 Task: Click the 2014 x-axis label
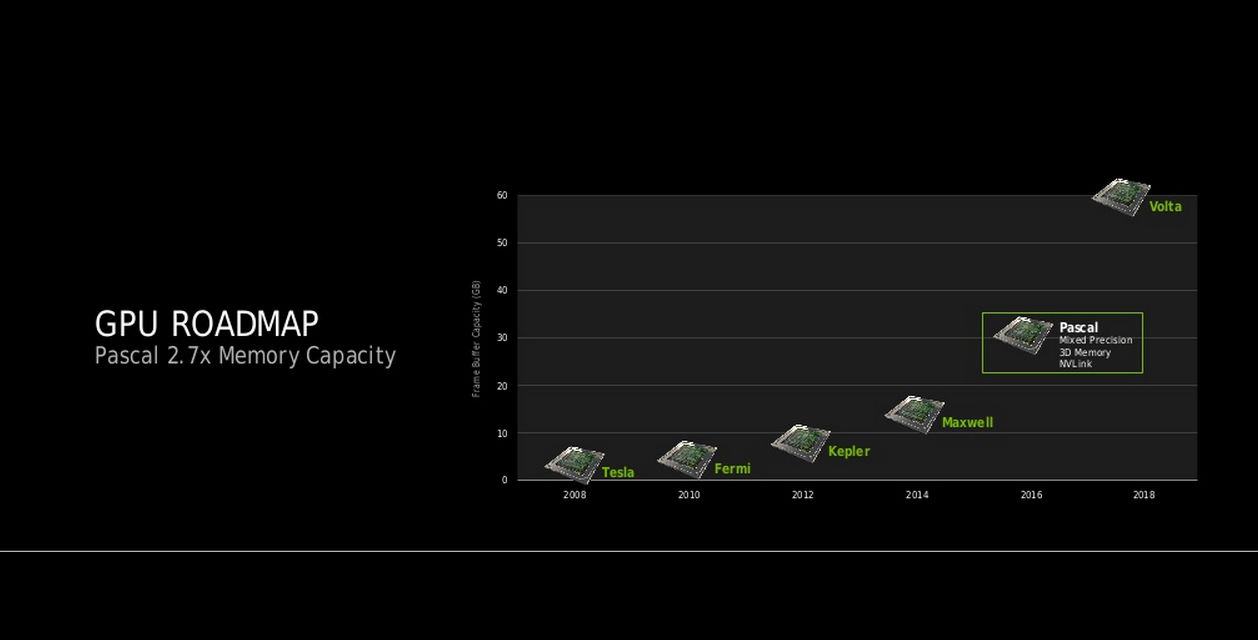[x=917, y=495]
